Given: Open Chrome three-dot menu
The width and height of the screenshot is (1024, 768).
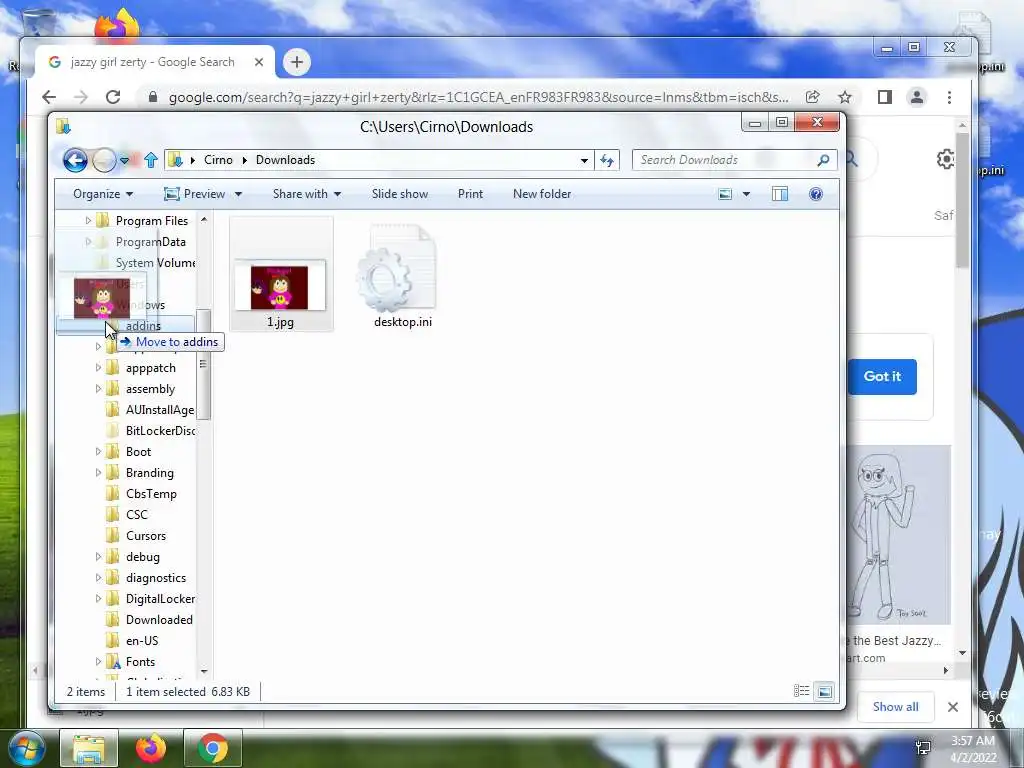Looking at the screenshot, I should click(x=950, y=97).
